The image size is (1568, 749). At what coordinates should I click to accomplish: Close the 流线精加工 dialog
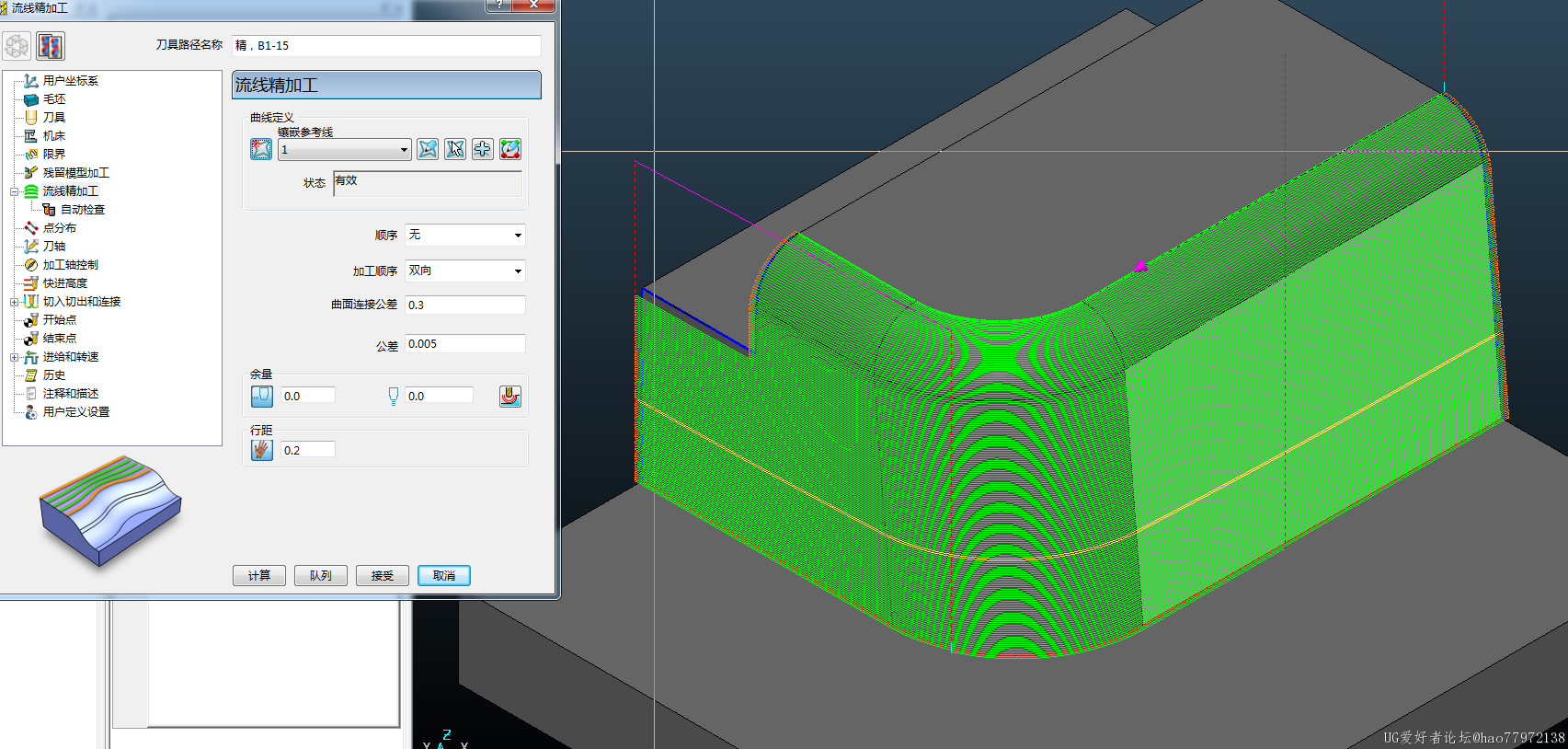[533, 6]
